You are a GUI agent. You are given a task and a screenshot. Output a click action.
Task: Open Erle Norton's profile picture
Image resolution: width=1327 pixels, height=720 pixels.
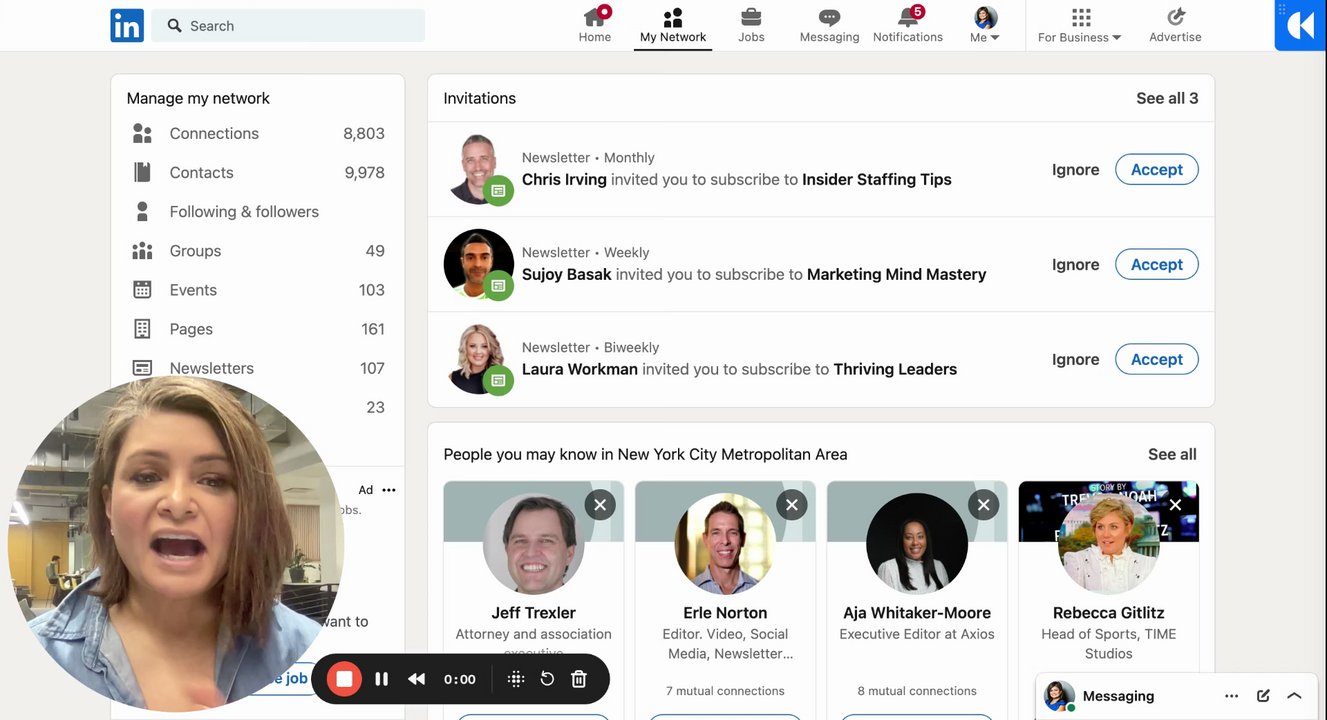click(725, 544)
